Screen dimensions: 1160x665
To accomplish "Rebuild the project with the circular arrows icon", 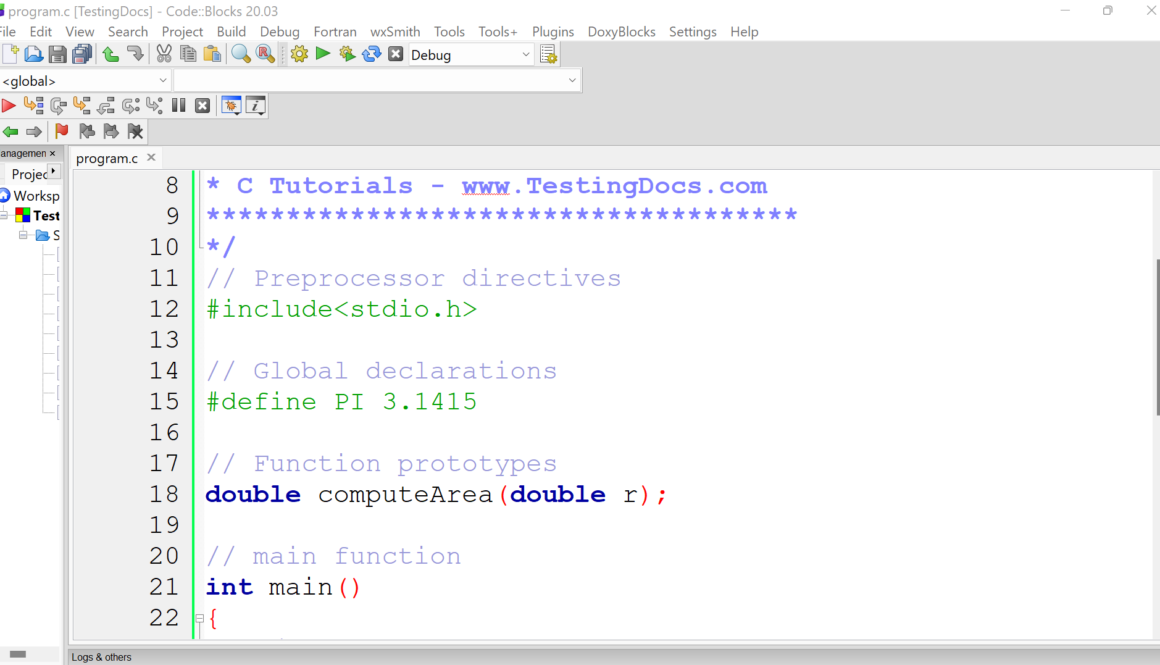I will (x=371, y=53).
